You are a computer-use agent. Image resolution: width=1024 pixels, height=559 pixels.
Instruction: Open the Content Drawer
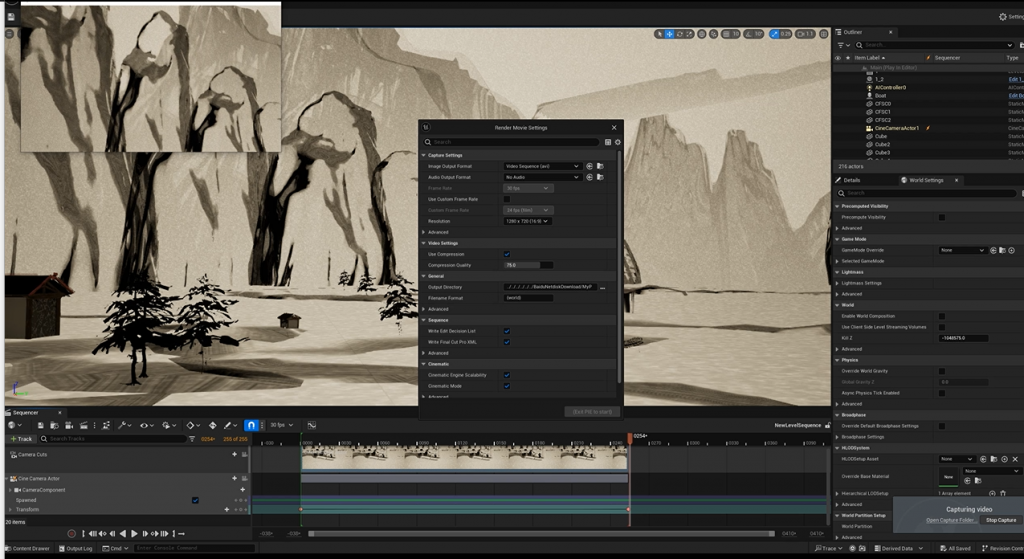[27, 549]
